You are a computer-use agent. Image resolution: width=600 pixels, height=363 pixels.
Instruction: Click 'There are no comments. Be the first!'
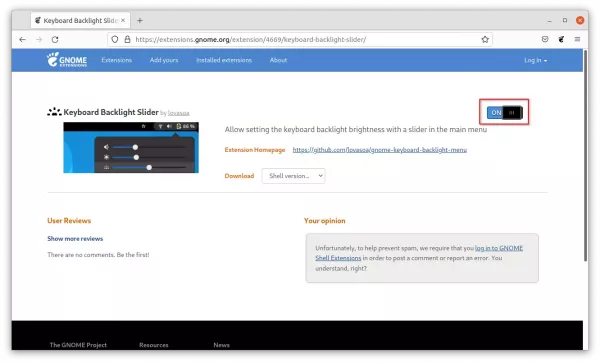[x=98, y=255]
